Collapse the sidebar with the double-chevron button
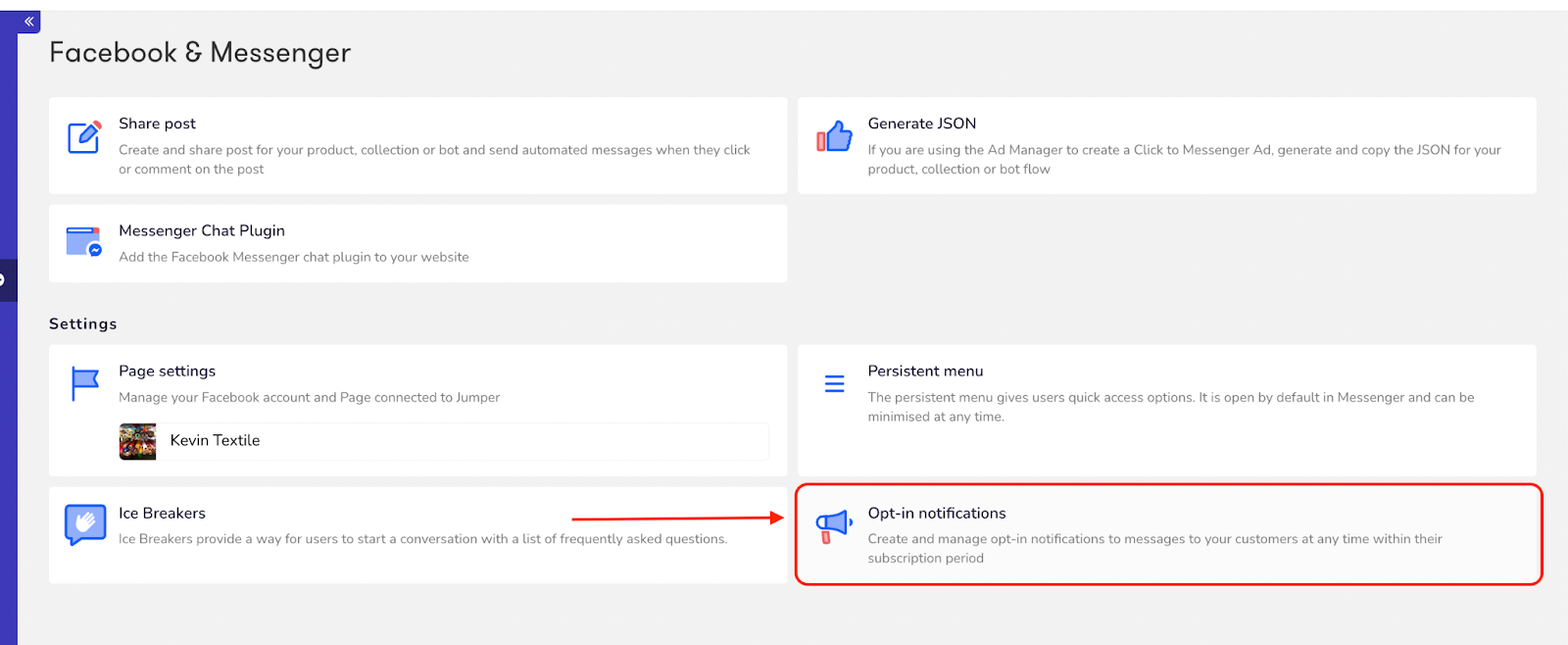This screenshot has height=645, width=1568. pyautogui.click(x=29, y=21)
